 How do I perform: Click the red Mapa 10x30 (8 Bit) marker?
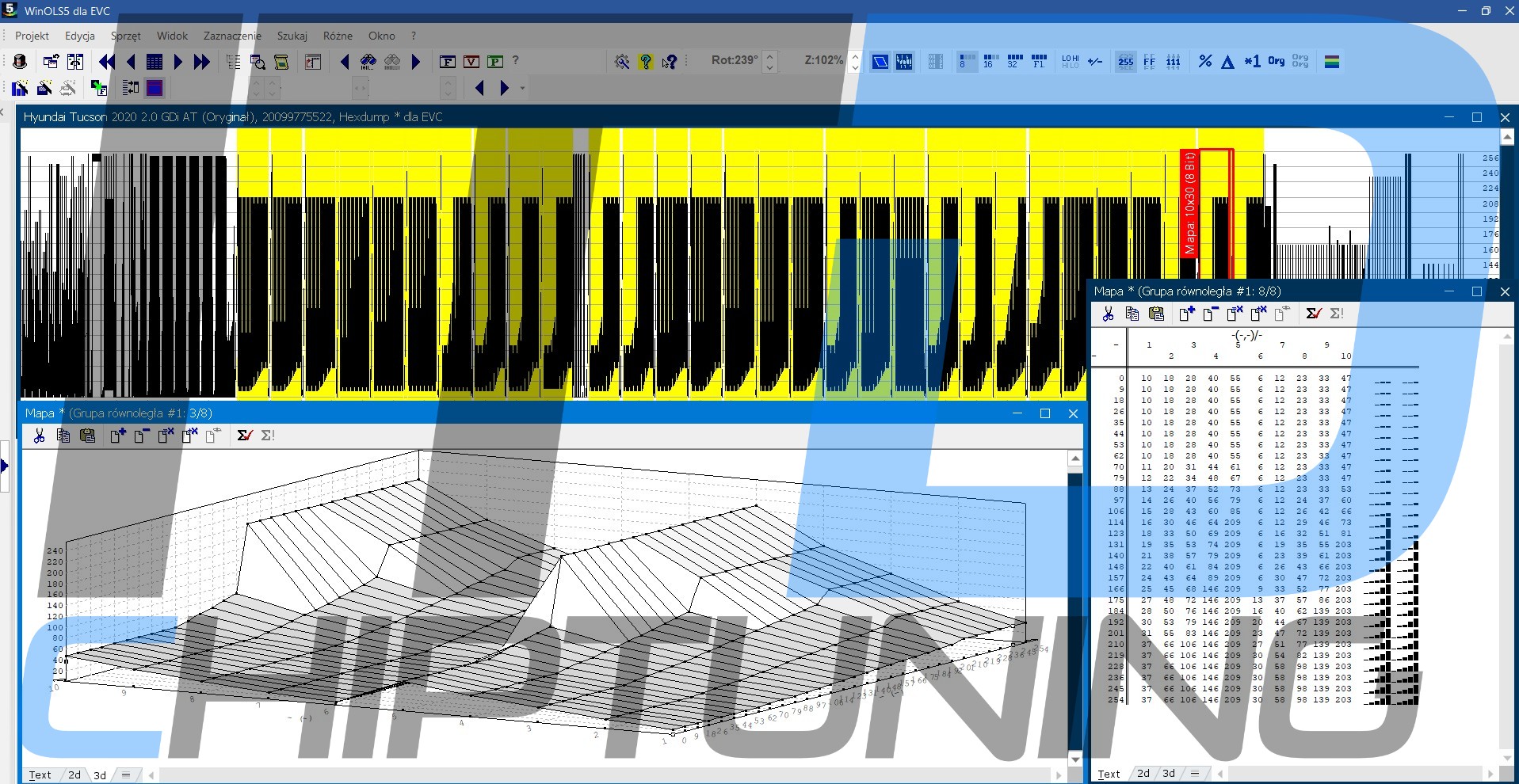click(1189, 203)
